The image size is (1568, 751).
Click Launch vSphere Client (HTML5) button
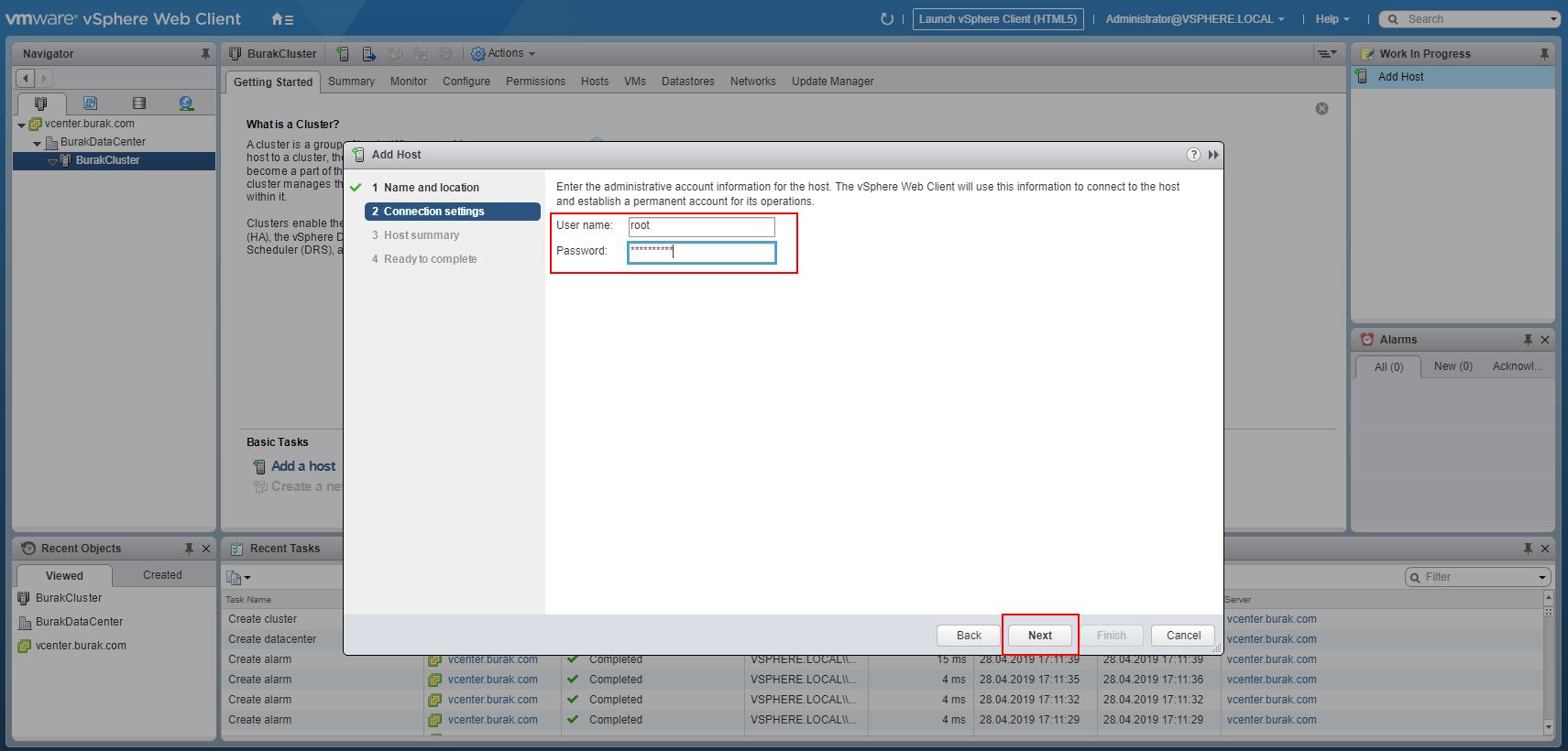[998, 19]
